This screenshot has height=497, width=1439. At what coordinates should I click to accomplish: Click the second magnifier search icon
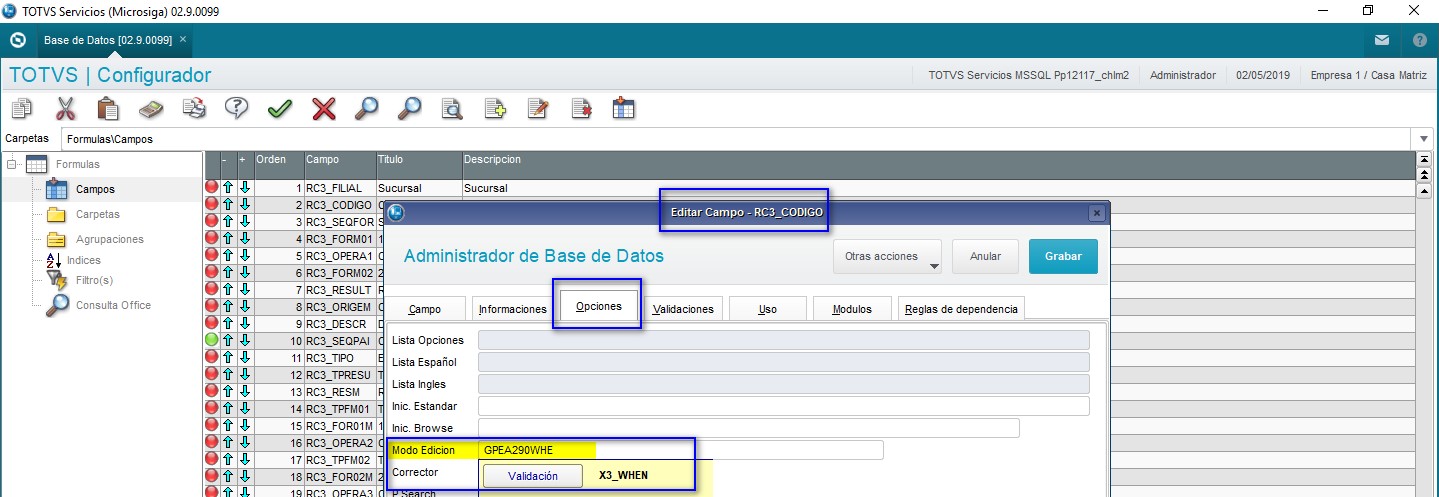coord(409,108)
